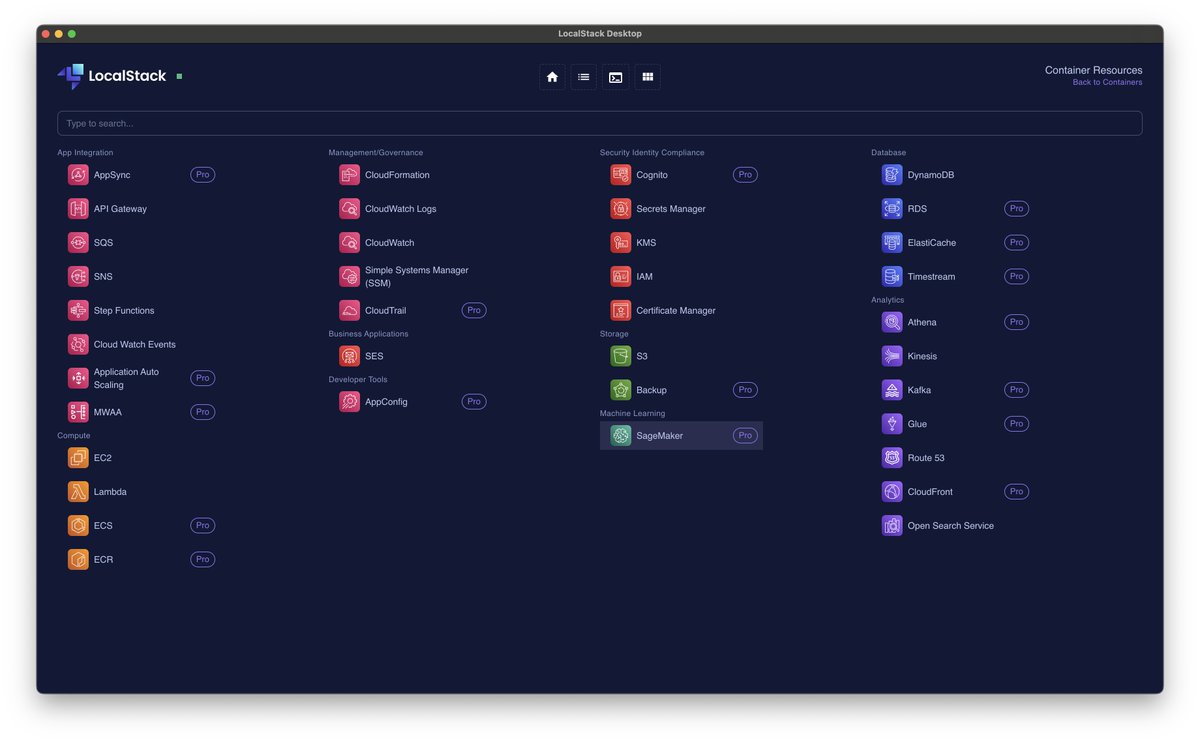The image size is (1200, 742).
Task: Select the CloudWatch label
Action: pyautogui.click(x=390, y=243)
